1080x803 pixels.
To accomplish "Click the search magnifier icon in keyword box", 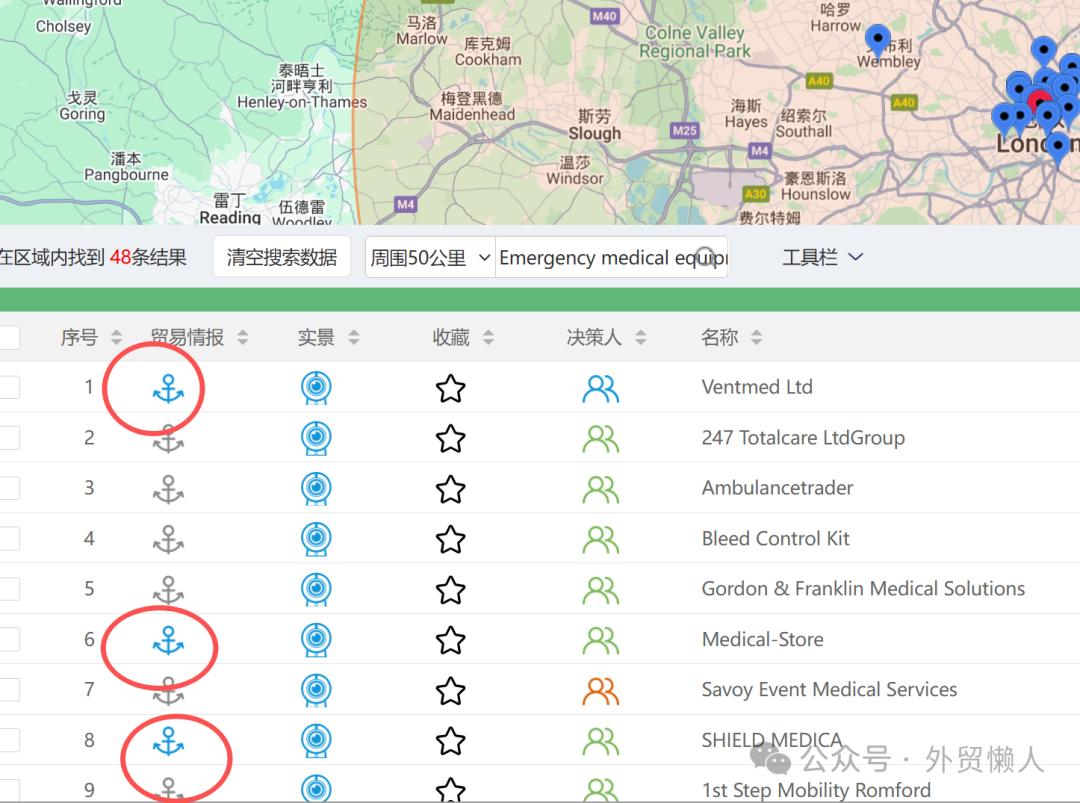I will coord(705,256).
